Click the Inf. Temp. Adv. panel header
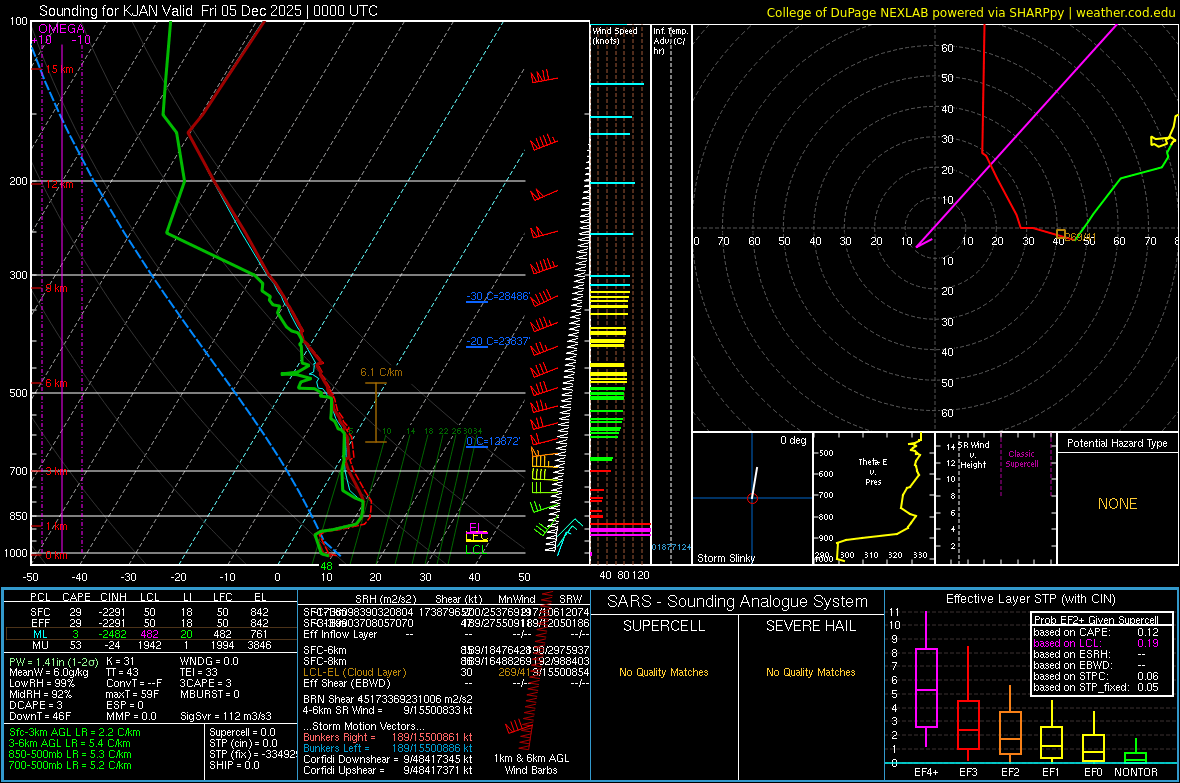Viewport: 1180px width, 783px height. click(670, 41)
